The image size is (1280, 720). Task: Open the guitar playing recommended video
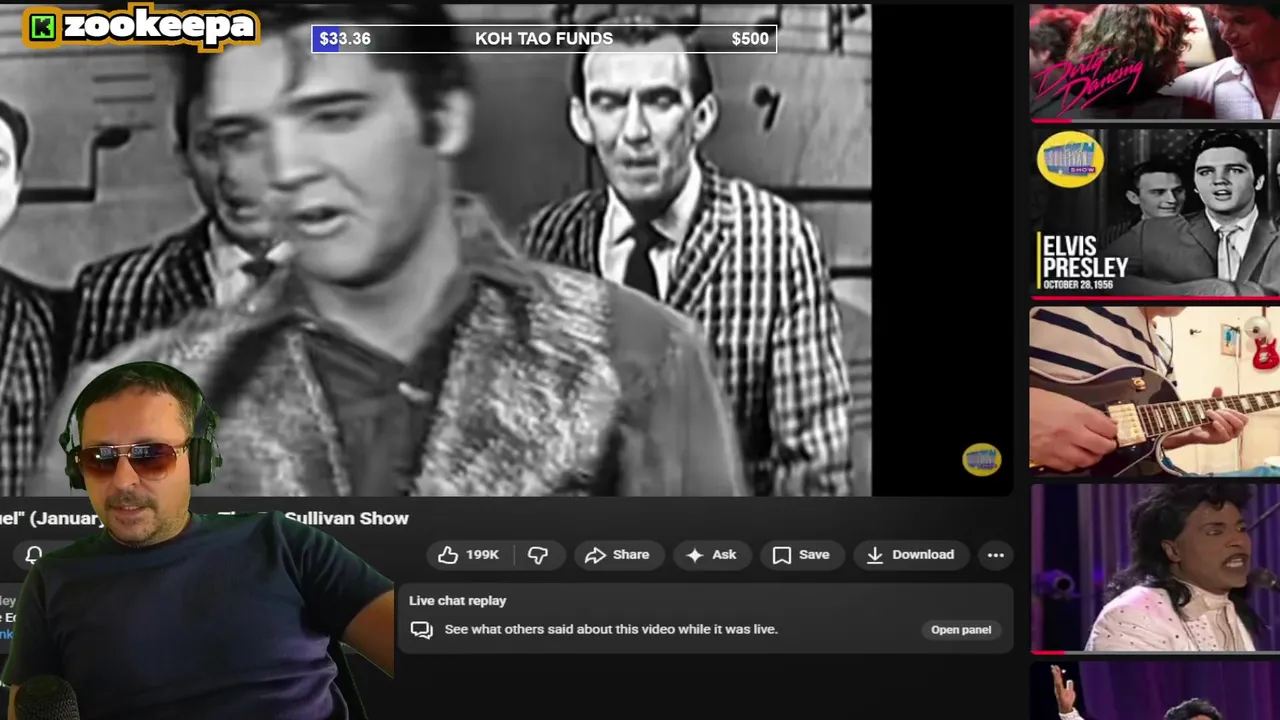pyautogui.click(x=1155, y=390)
